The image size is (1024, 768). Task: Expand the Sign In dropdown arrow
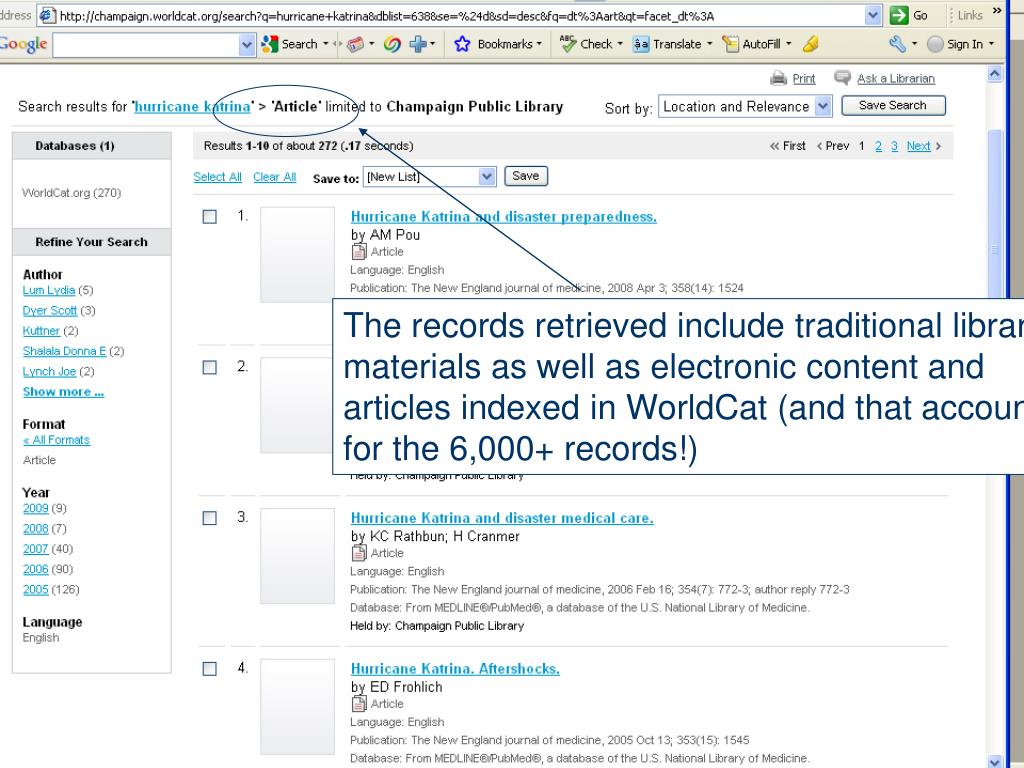click(x=991, y=44)
